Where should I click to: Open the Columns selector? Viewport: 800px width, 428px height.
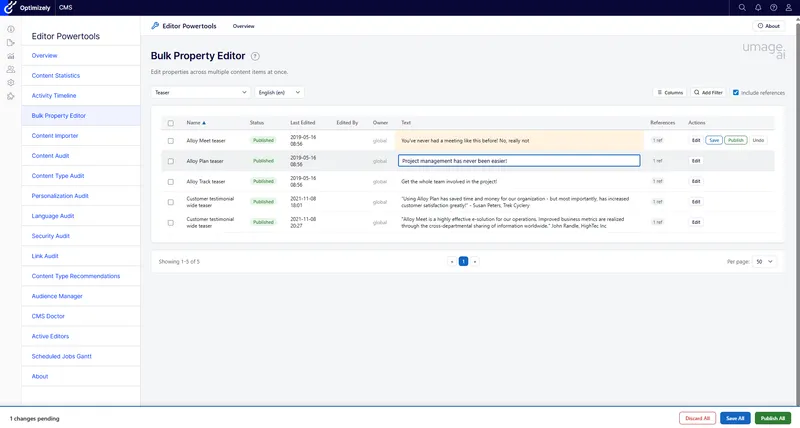[670, 92]
